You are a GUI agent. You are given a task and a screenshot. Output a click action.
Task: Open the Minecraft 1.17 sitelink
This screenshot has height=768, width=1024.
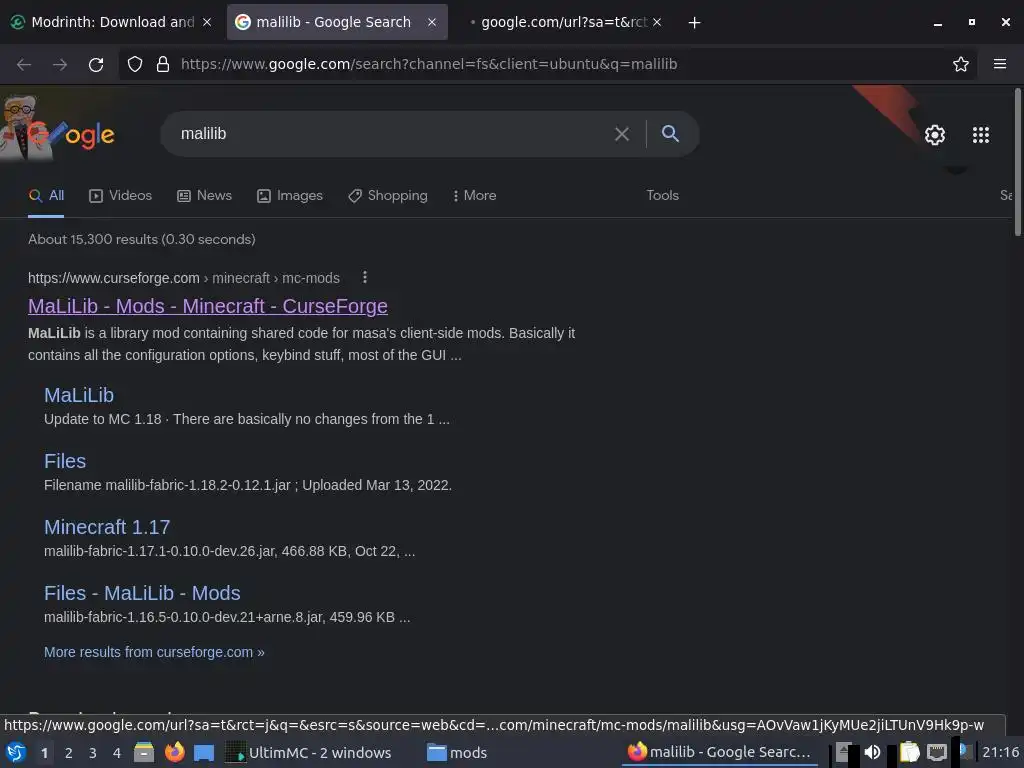click(107, 528)
